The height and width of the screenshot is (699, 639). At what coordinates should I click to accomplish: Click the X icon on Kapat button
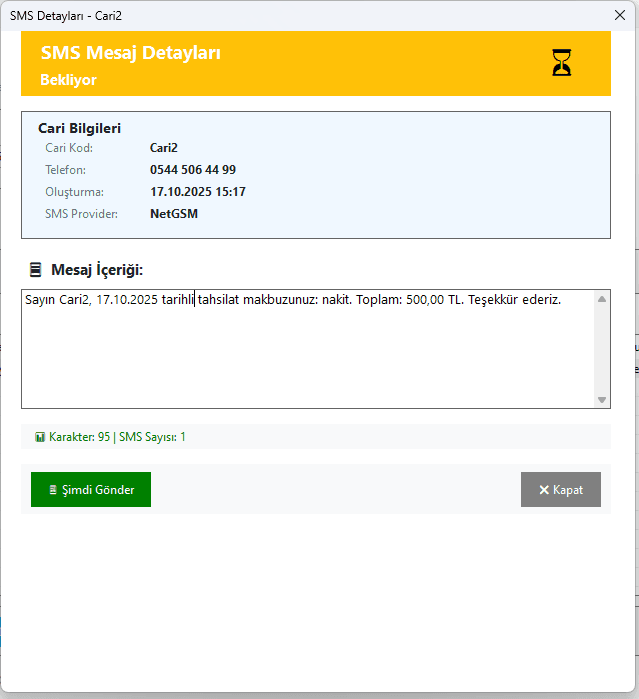click(x=544, y=490)
